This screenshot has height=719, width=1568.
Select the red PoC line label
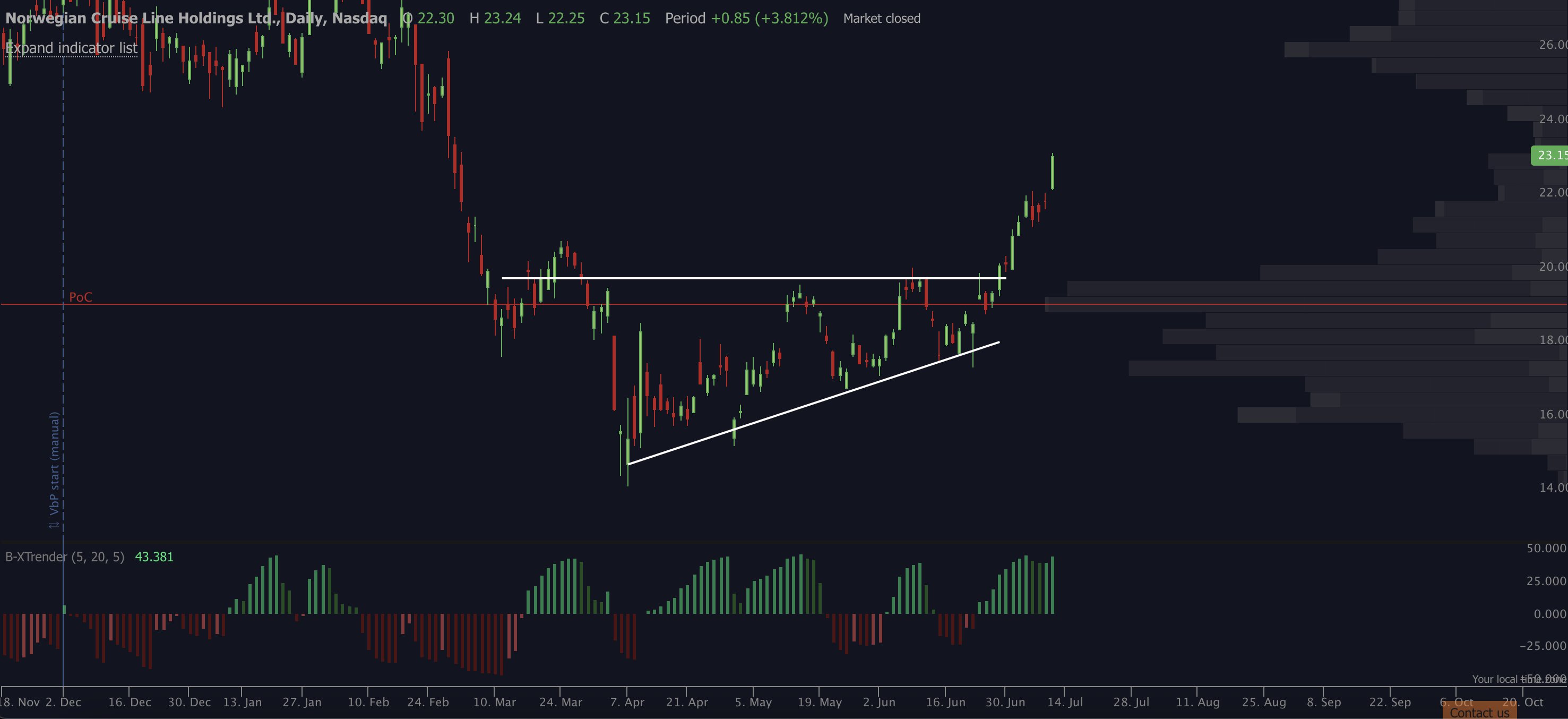[80, 297]
